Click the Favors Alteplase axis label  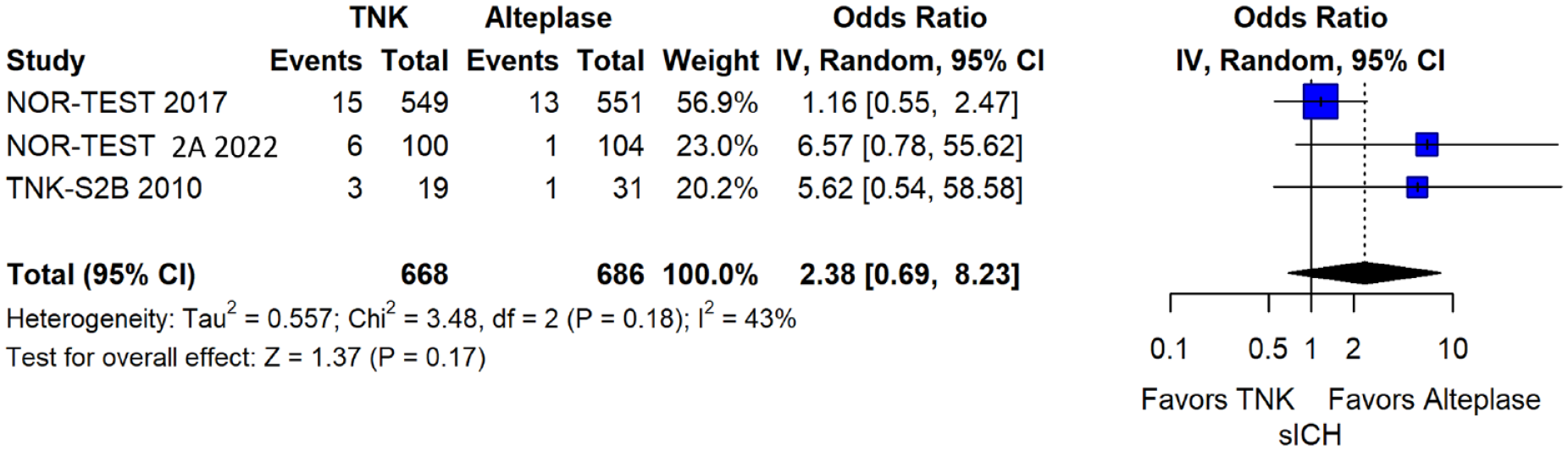[1434, 399]
